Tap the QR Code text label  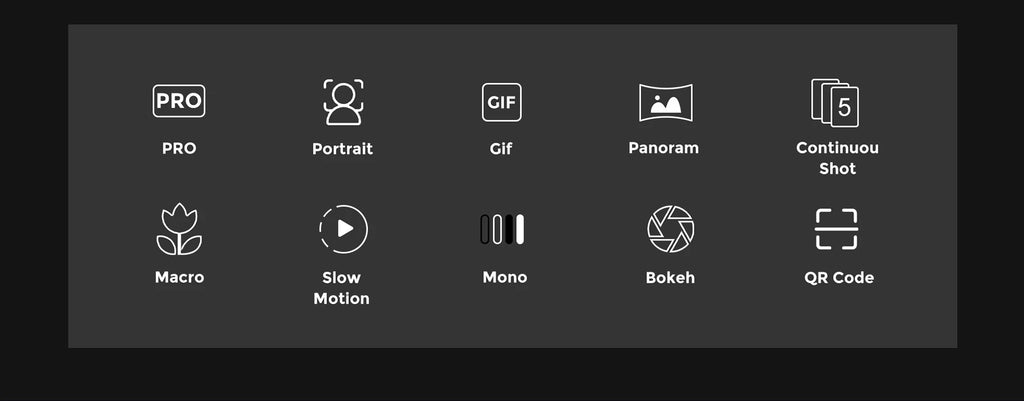839,277
